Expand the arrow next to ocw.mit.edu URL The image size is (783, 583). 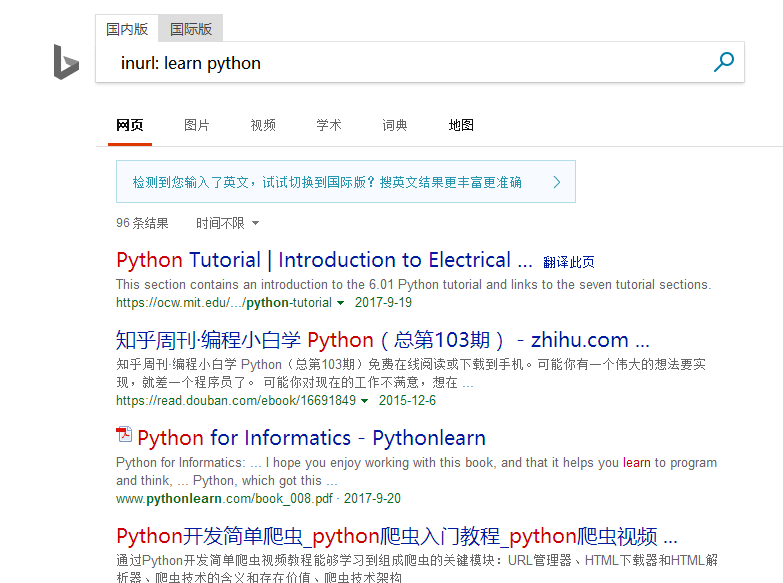pos(340,303)
